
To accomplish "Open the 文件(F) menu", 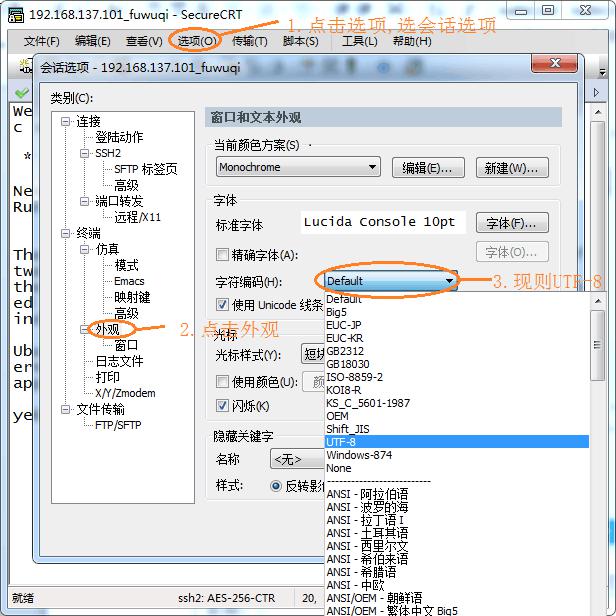I will point(42,41).
